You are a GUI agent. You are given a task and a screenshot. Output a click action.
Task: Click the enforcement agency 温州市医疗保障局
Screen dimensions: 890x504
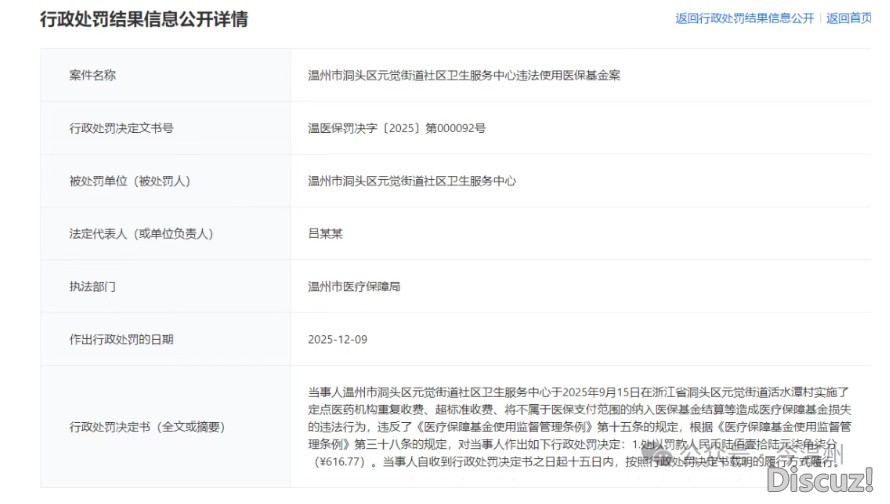click(x=354, y=287)
